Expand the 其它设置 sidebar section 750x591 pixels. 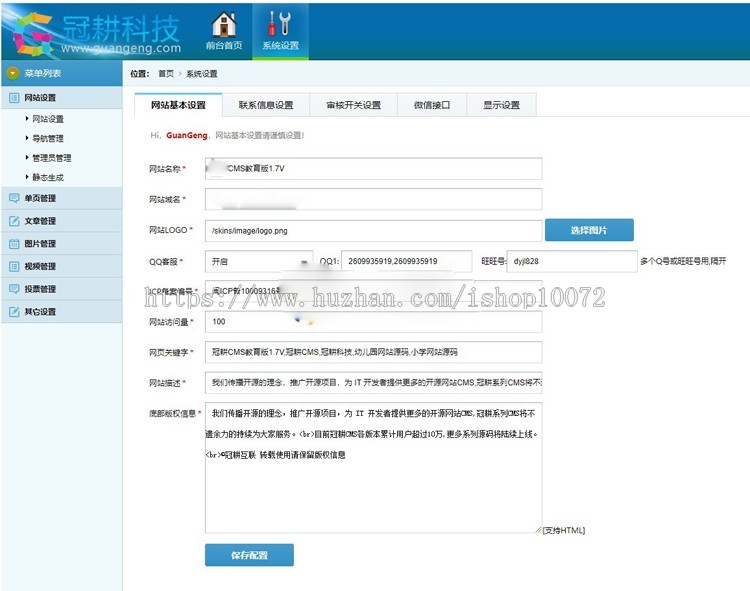62,312
